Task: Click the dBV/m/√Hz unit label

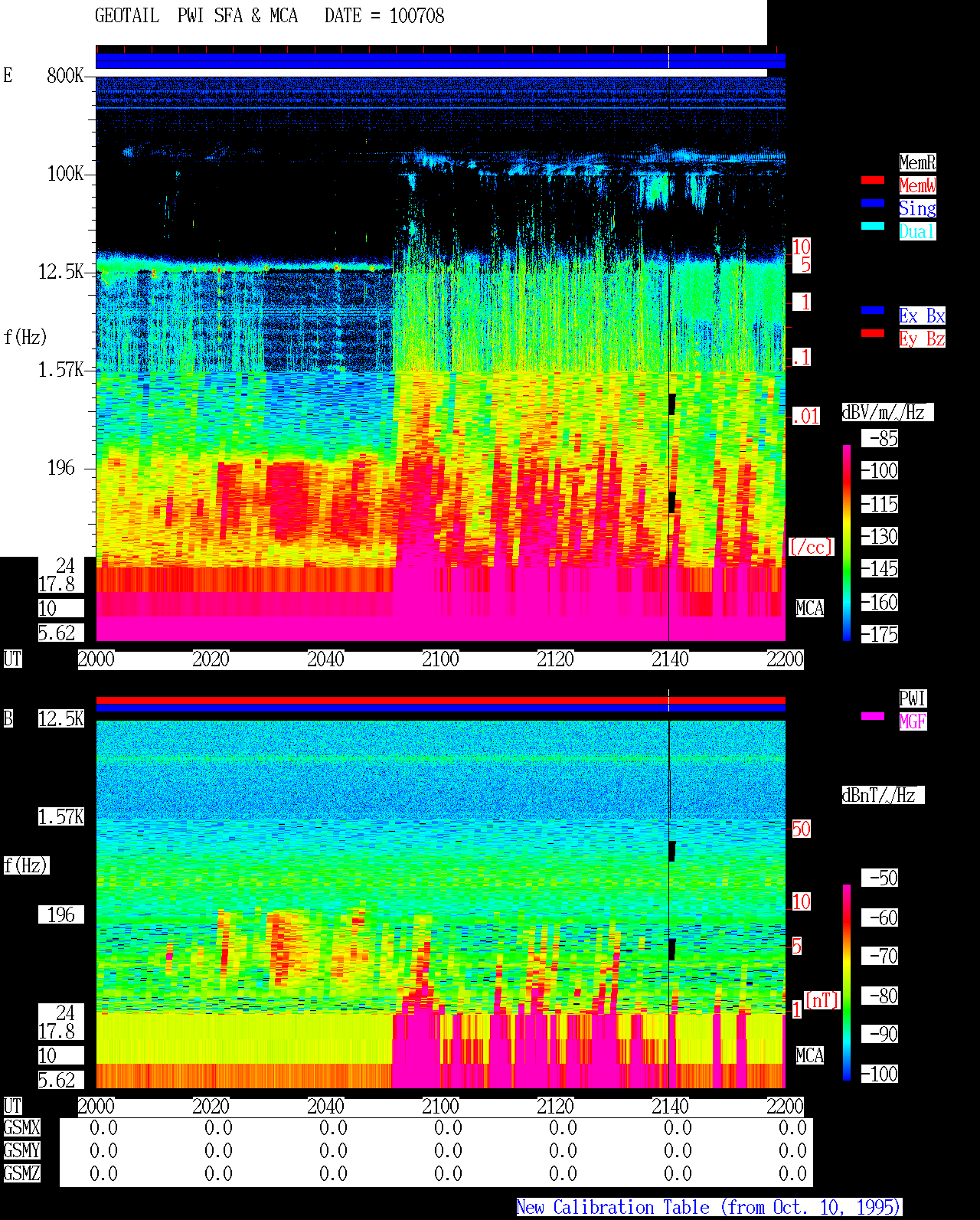Action: click(x=887, y=412)
